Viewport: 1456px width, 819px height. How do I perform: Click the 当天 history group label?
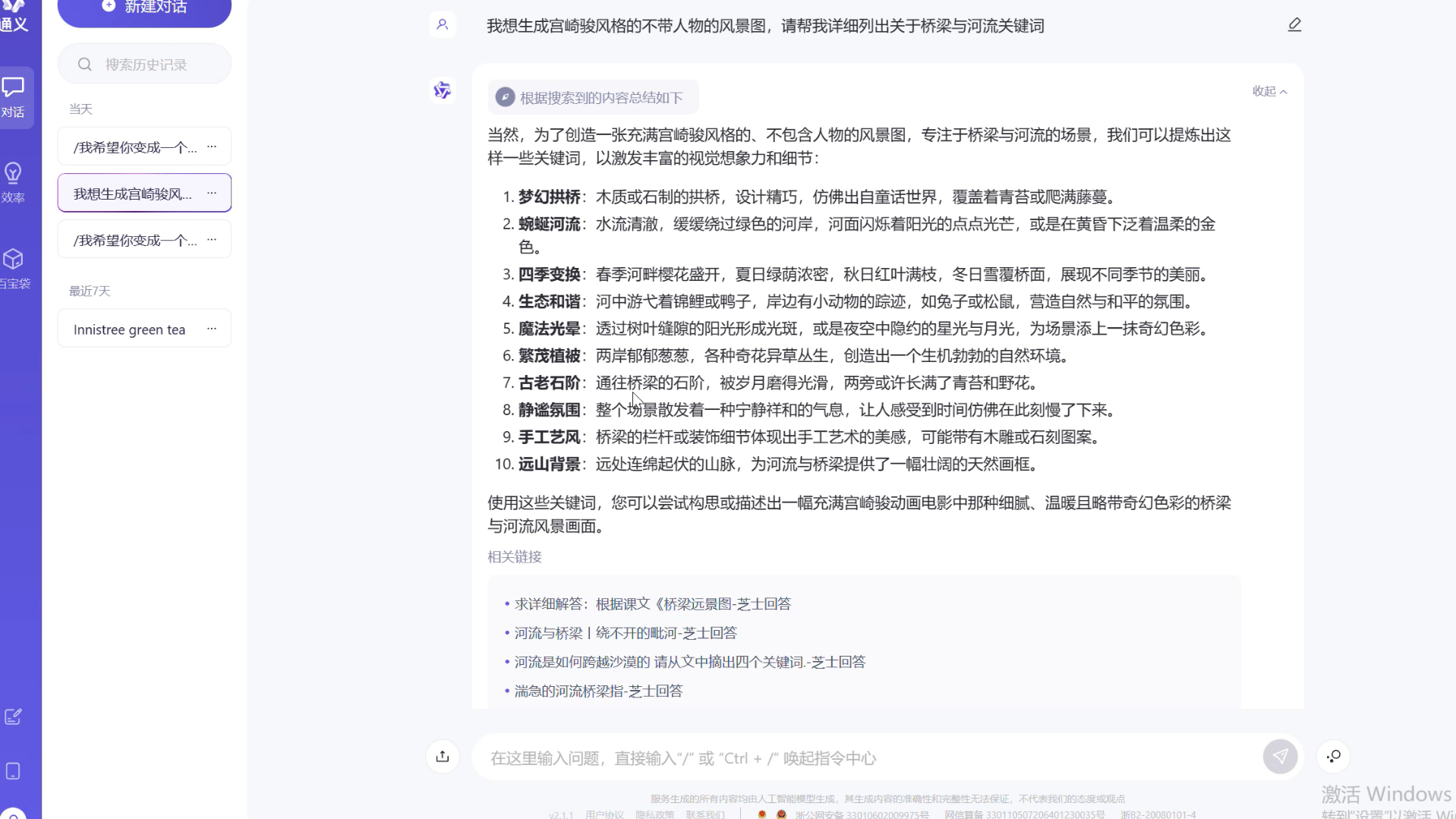[80, 109]
